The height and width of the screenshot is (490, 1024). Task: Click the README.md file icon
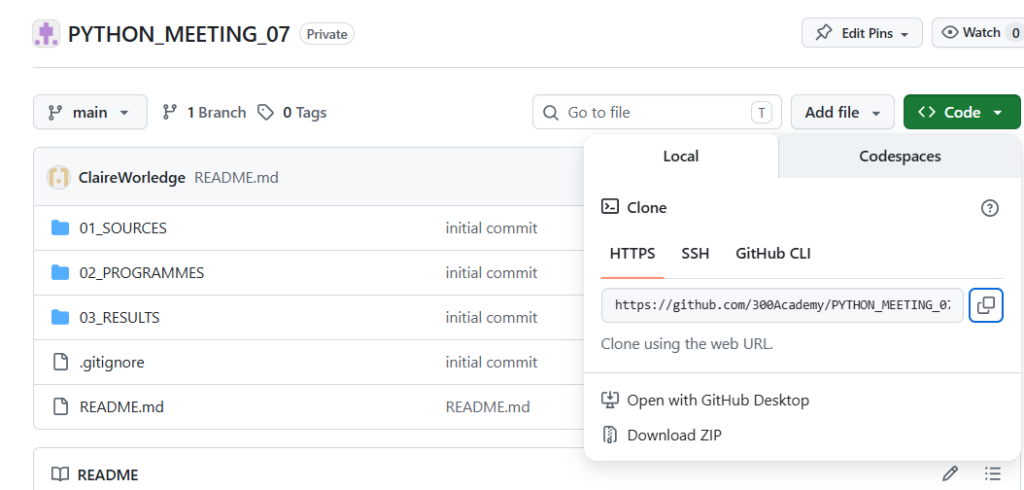(x=60, y=407)
